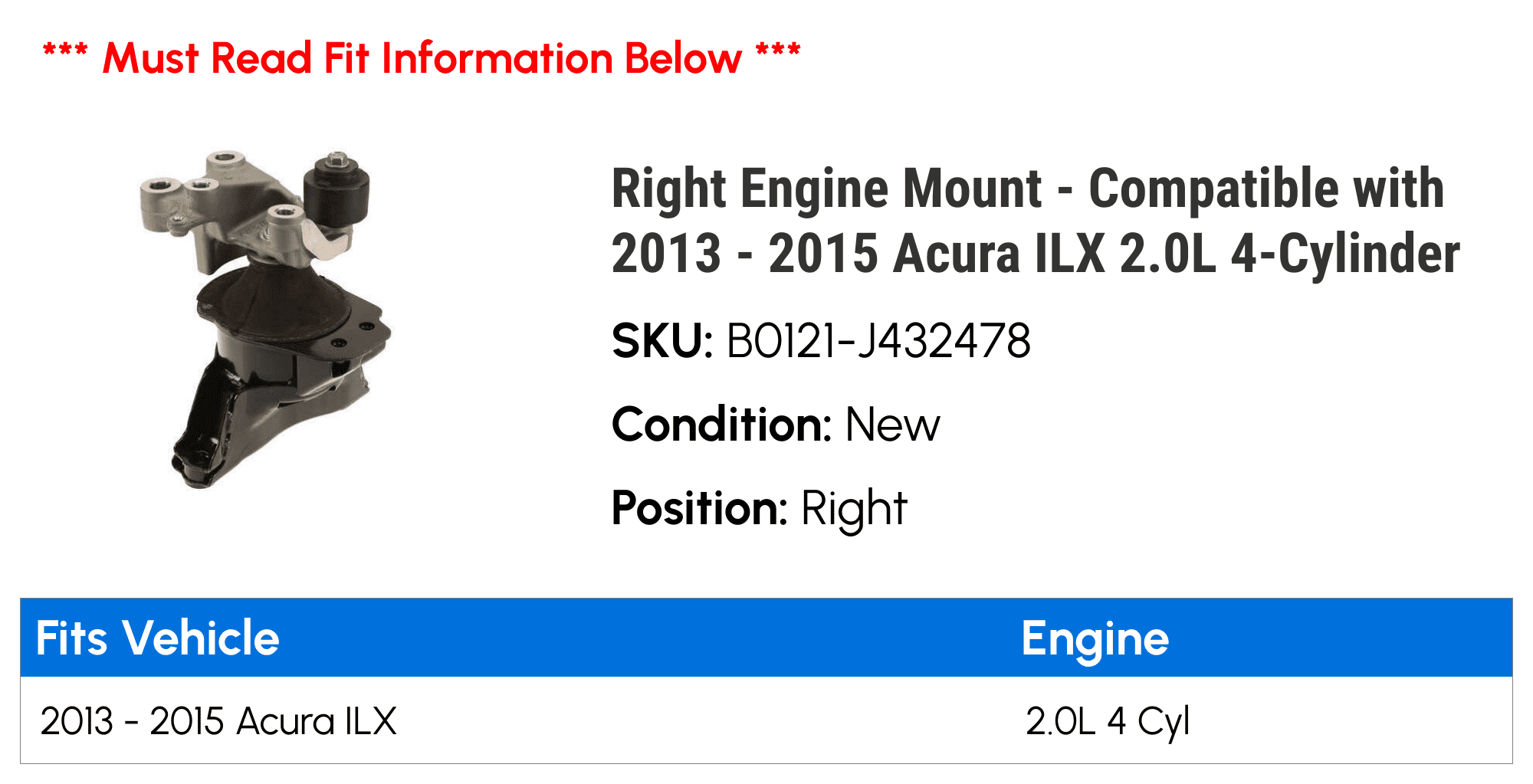This screenshot has width=1533, height=784.
Task: Click the Fits Vehicle column header
Action: click(158, 638)
